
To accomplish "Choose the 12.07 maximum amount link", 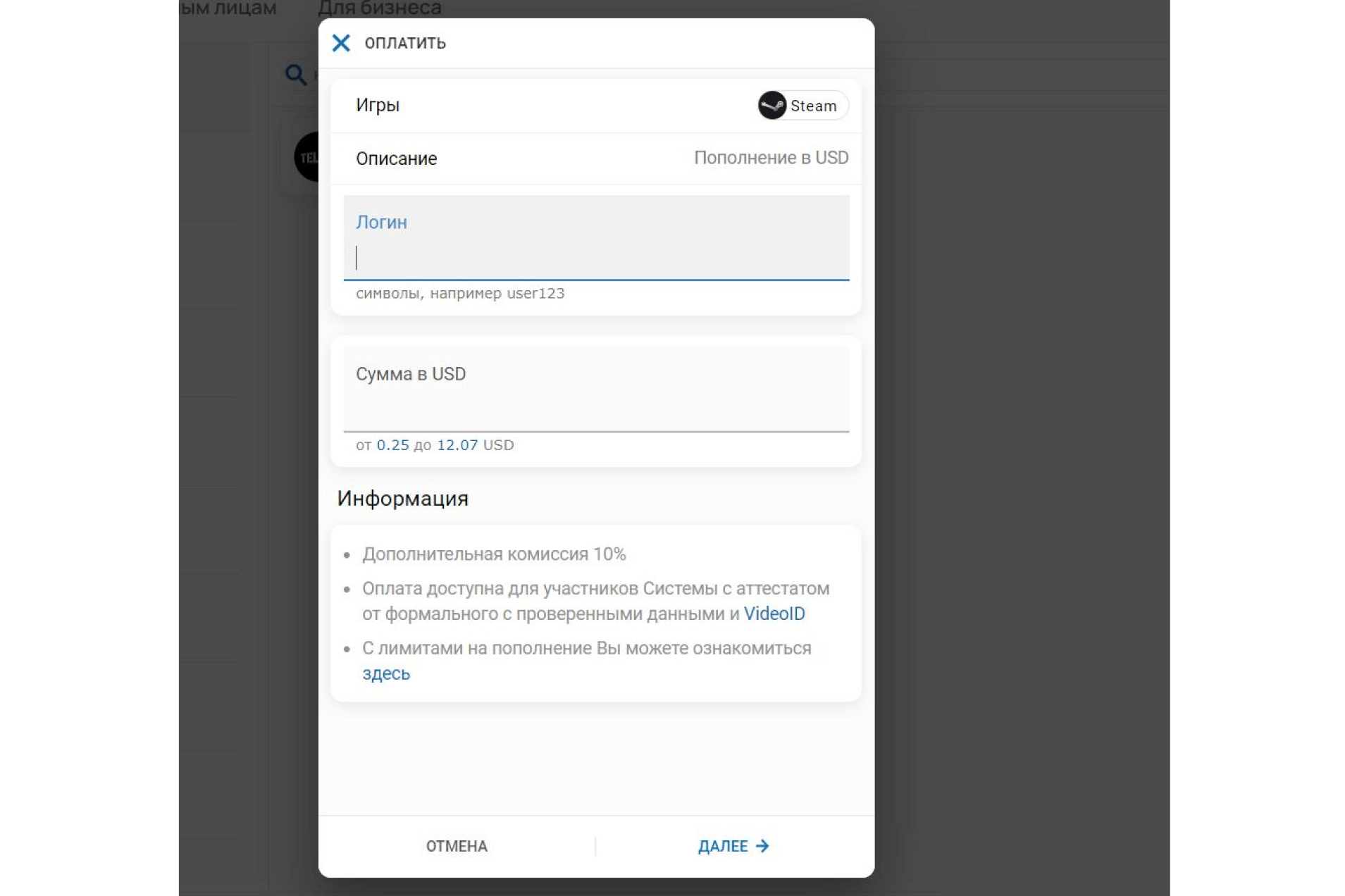I will 457,445.
